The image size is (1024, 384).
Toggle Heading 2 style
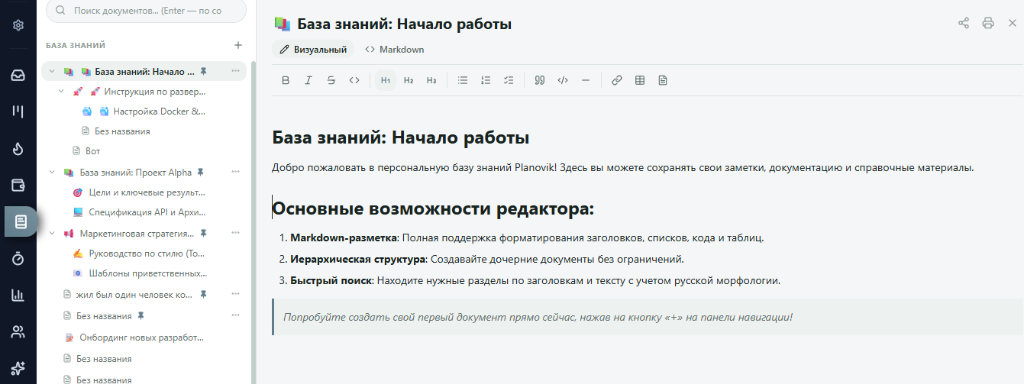point(408,80)
